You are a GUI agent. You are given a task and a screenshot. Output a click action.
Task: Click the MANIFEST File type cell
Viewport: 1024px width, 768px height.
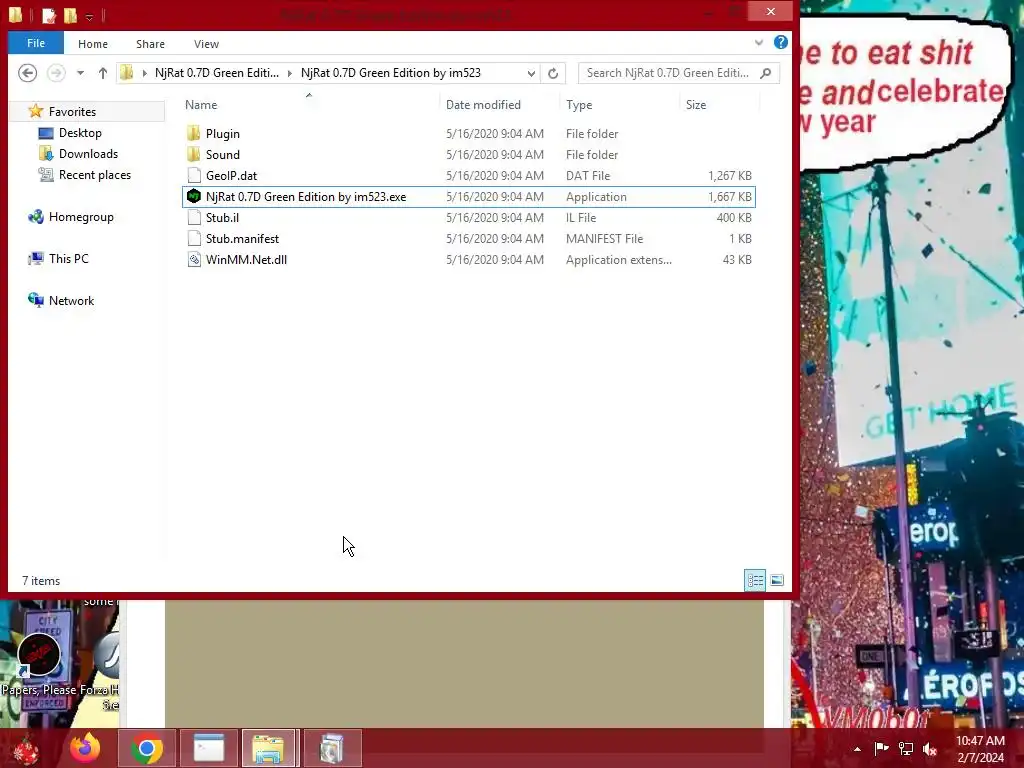[604, 238]
